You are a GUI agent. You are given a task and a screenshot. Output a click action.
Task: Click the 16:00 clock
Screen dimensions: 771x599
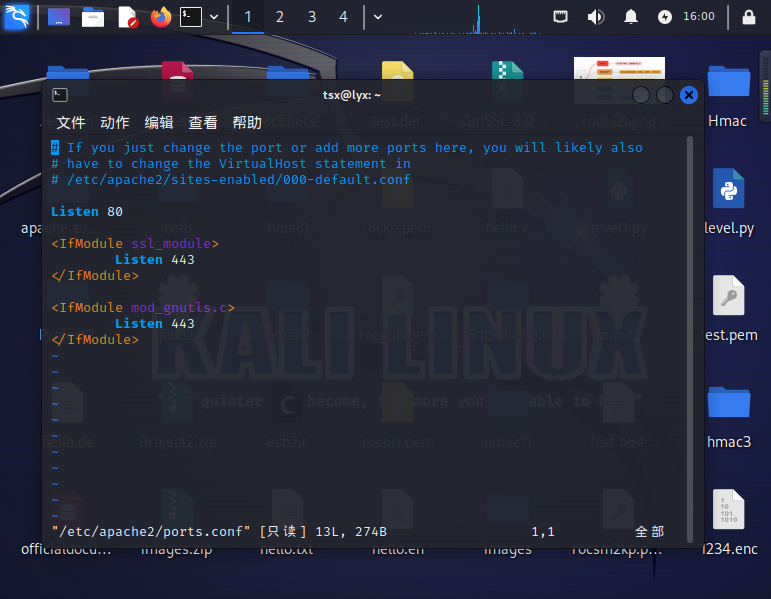(699, 16)
